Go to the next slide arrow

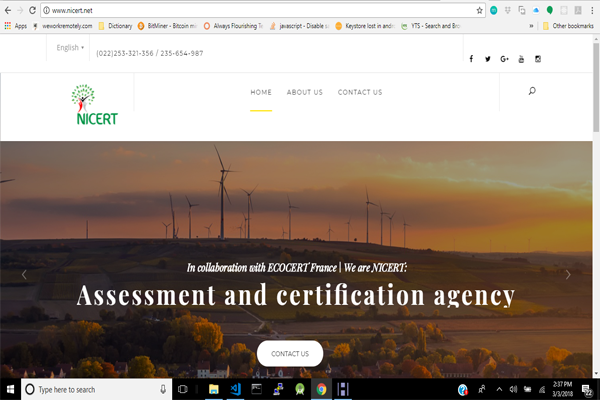[568, 274]
